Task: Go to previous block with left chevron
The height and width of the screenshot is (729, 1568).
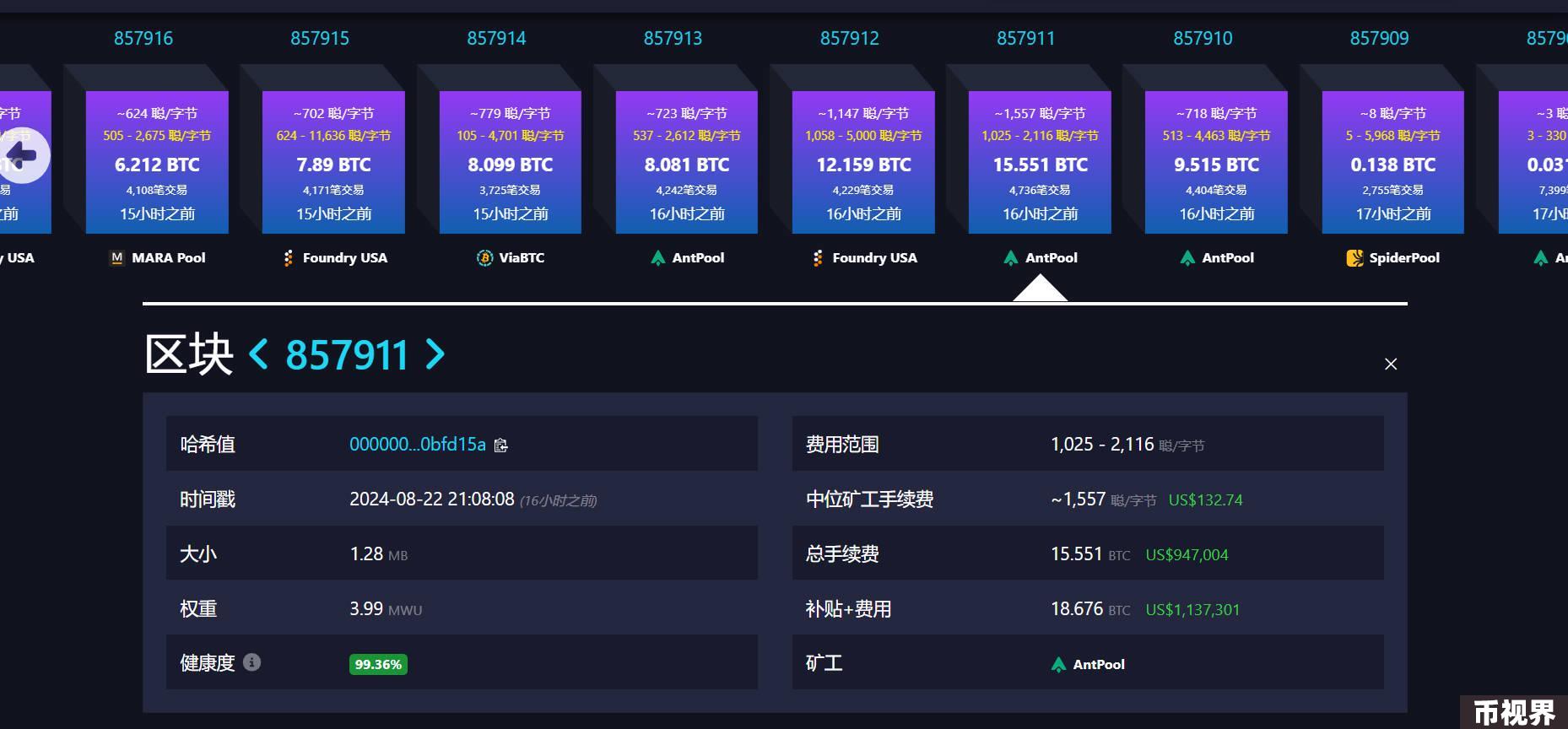Action: point(259,354)
